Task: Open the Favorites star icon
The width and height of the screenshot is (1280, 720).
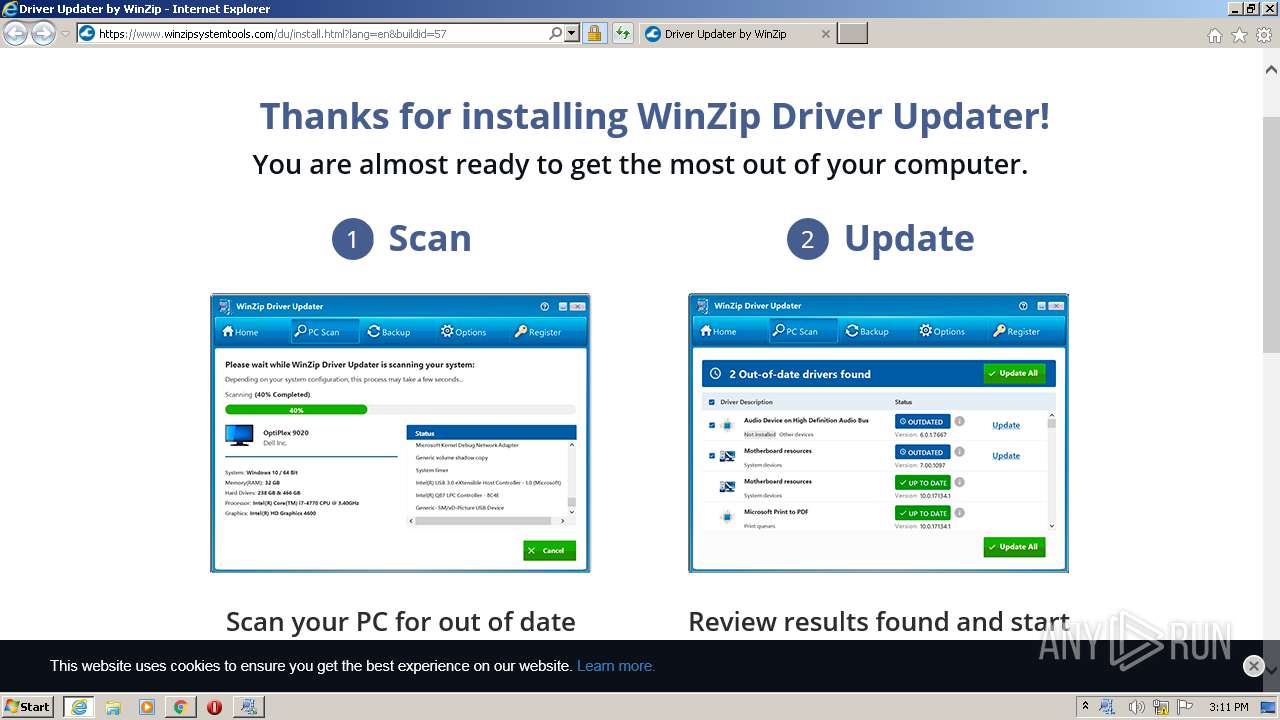Action: [1239, 35]
